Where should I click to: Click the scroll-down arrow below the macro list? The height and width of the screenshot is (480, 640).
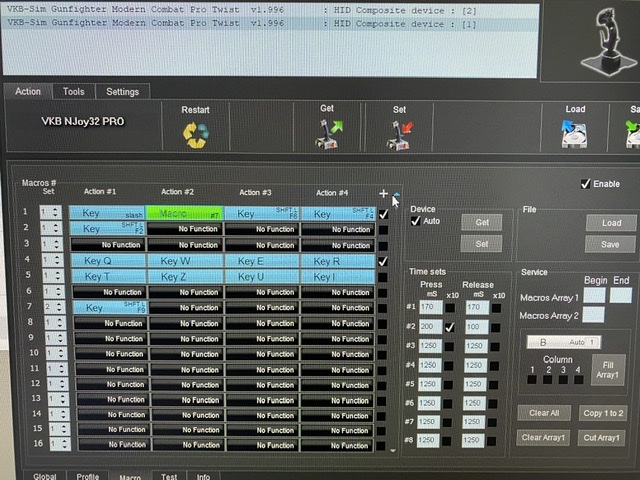[x=393, y=451]
